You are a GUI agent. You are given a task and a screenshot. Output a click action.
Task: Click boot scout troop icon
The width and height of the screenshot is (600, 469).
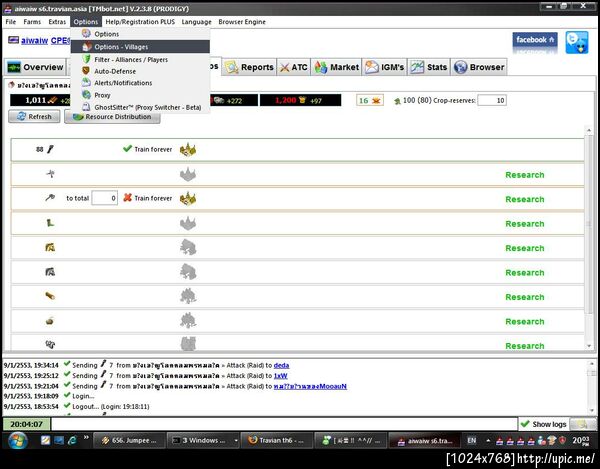pyautogui.click(x=50, y=223)
